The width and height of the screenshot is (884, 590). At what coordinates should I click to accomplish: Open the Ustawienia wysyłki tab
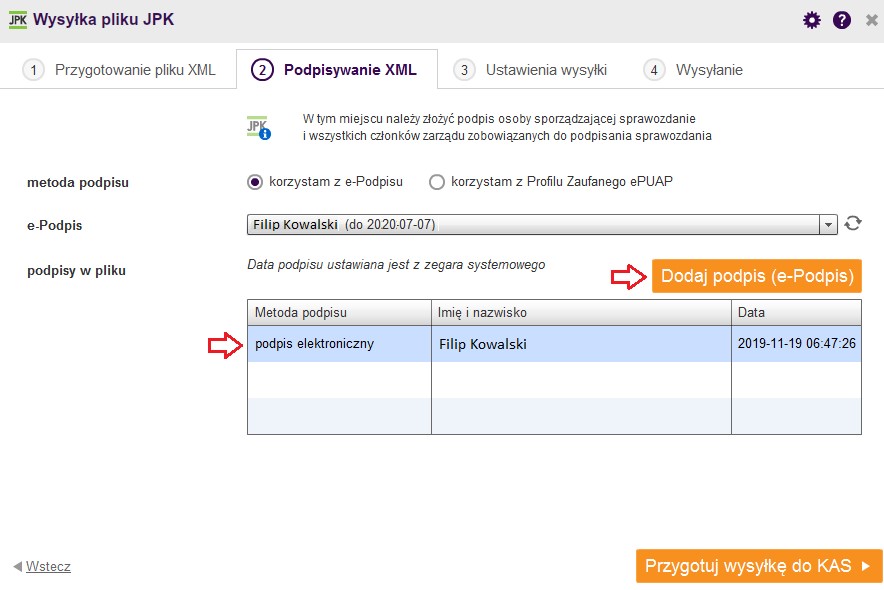pyautogui.click(x=530, y=70)
